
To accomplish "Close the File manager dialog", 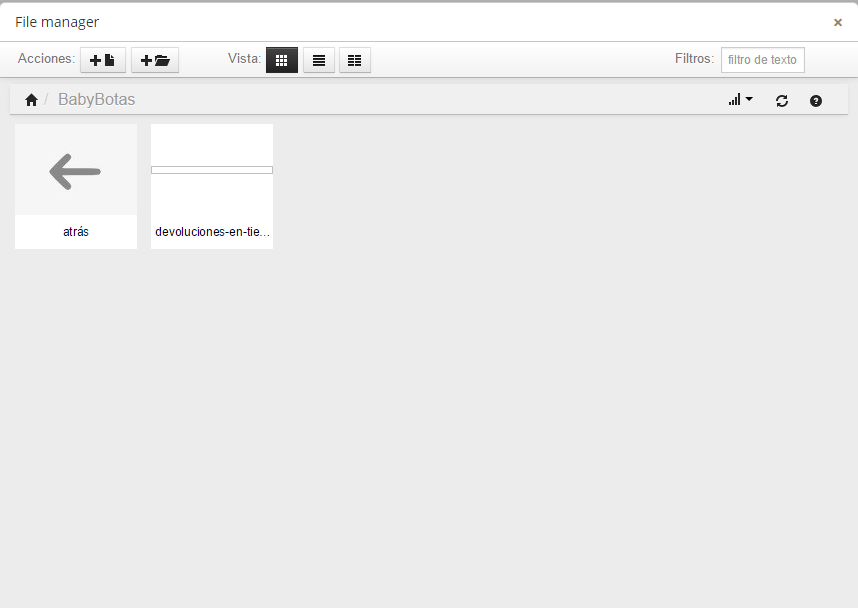I will coord(838,22).
